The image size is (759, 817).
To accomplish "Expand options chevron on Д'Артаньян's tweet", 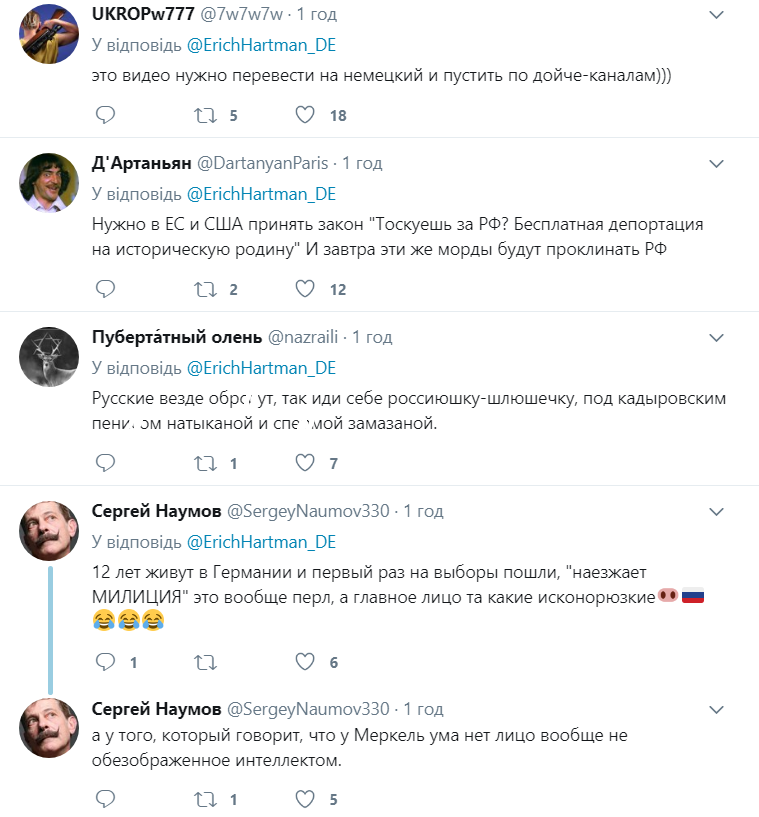I will coord(716,163).
